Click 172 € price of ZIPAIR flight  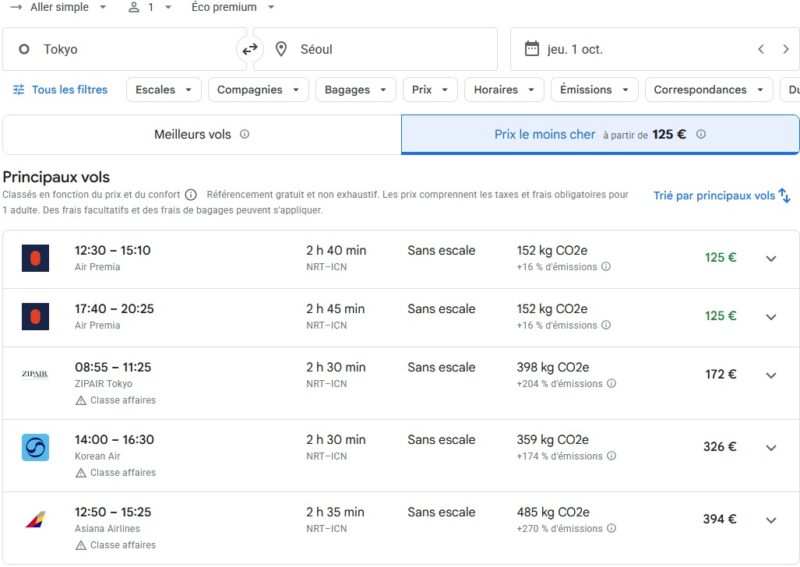pyautogui.click(x=720, y=374)
